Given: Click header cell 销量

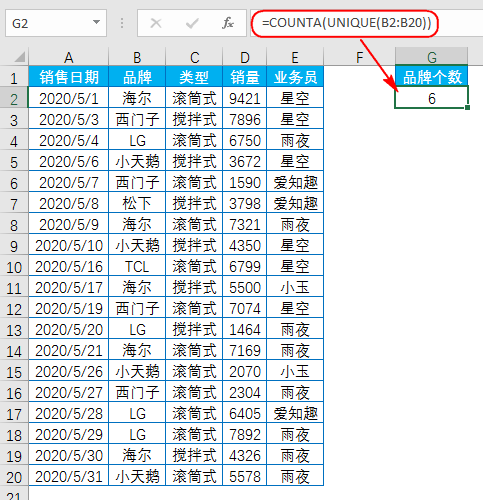Looking at the screenshot, I should (x=245, y=76).
